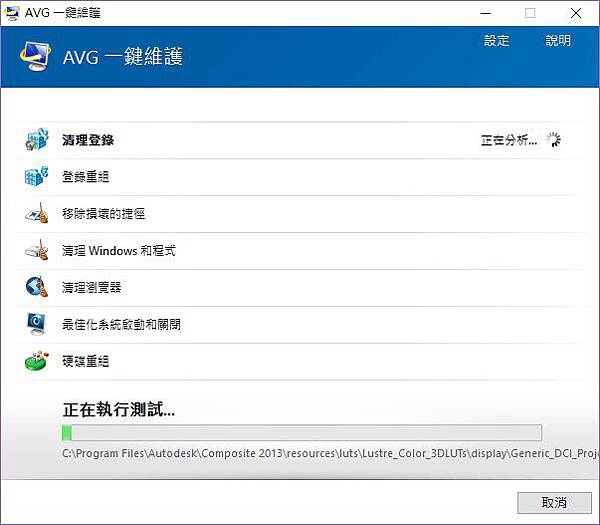Click the AVG logo in blue header

(x=36, y=56)
